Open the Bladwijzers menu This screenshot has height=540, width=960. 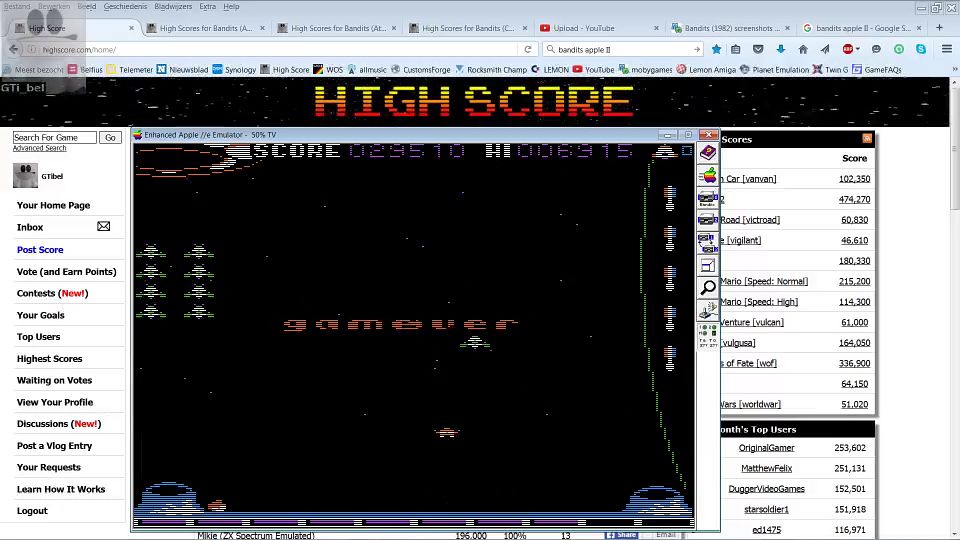(x=172, y=6)
